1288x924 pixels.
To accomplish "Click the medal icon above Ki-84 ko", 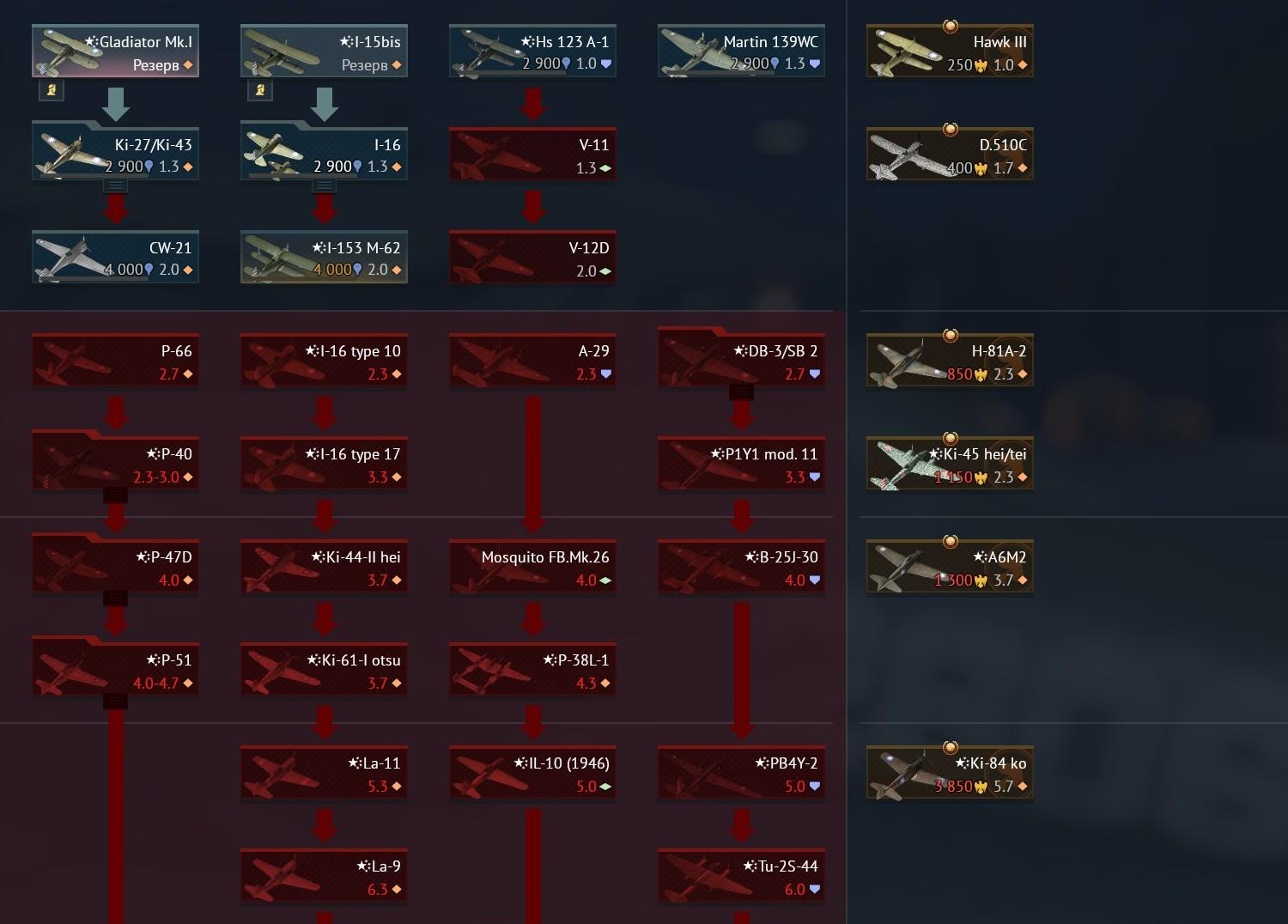I will (950, 747).
